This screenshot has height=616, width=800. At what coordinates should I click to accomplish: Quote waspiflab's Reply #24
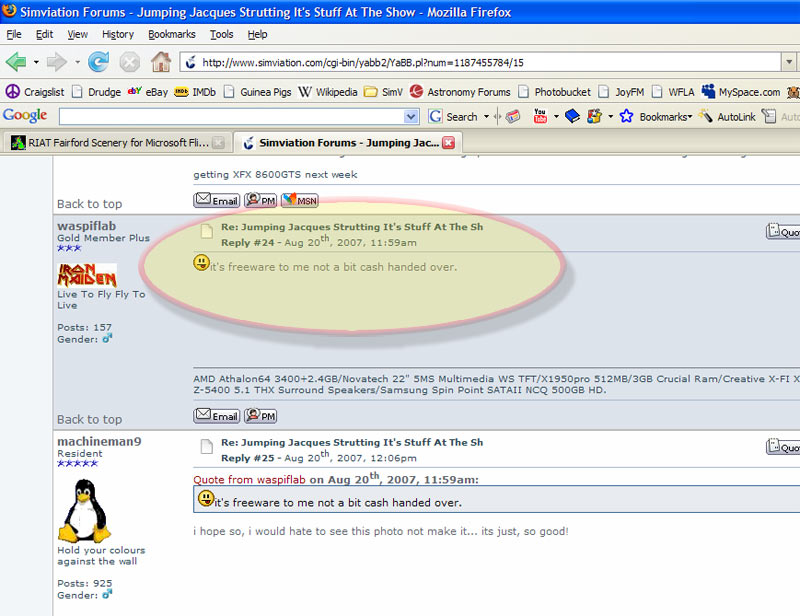click(x=783, y=231)
